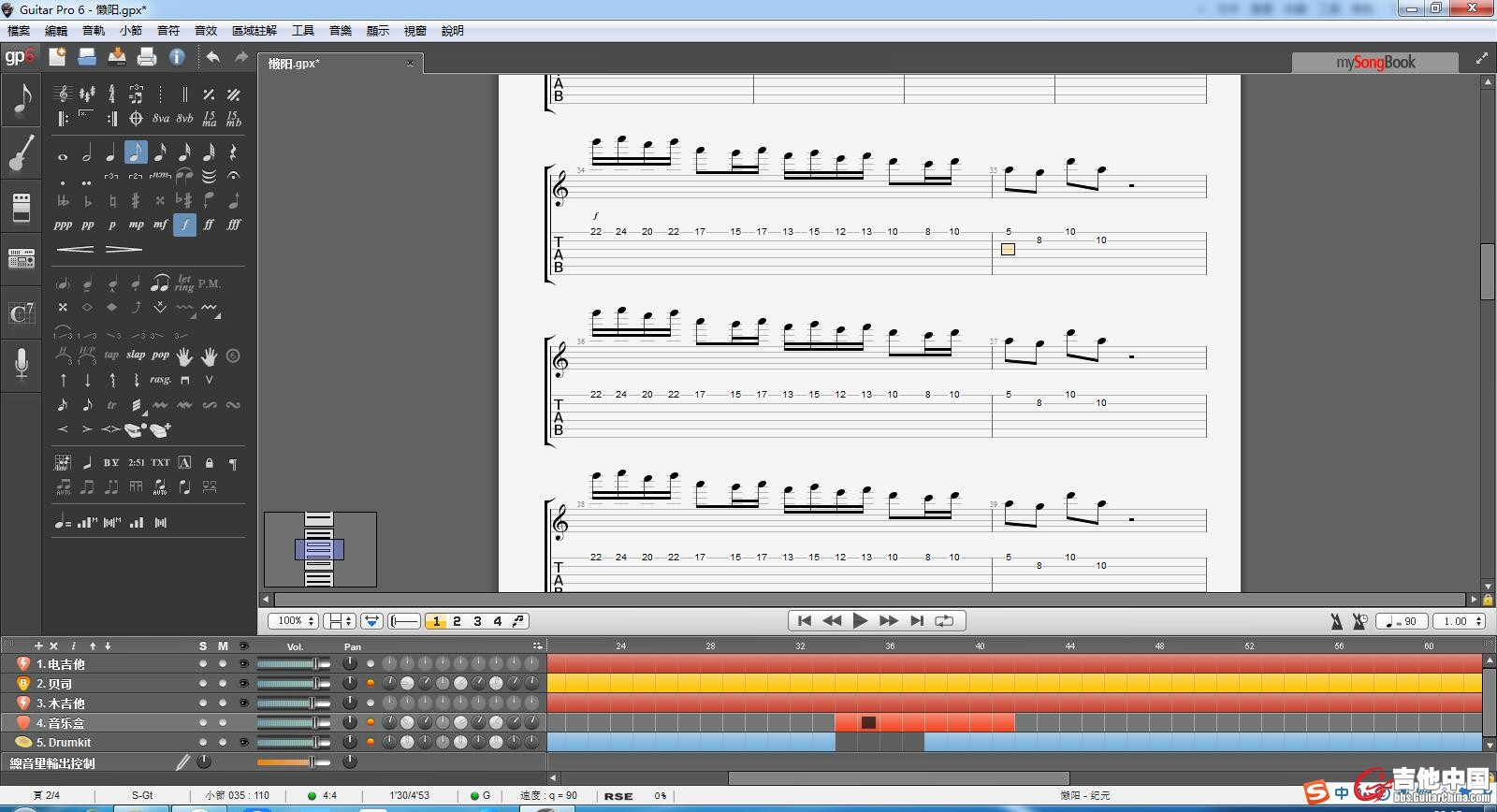Enable the metronome icon

(x=1336, y=621)
